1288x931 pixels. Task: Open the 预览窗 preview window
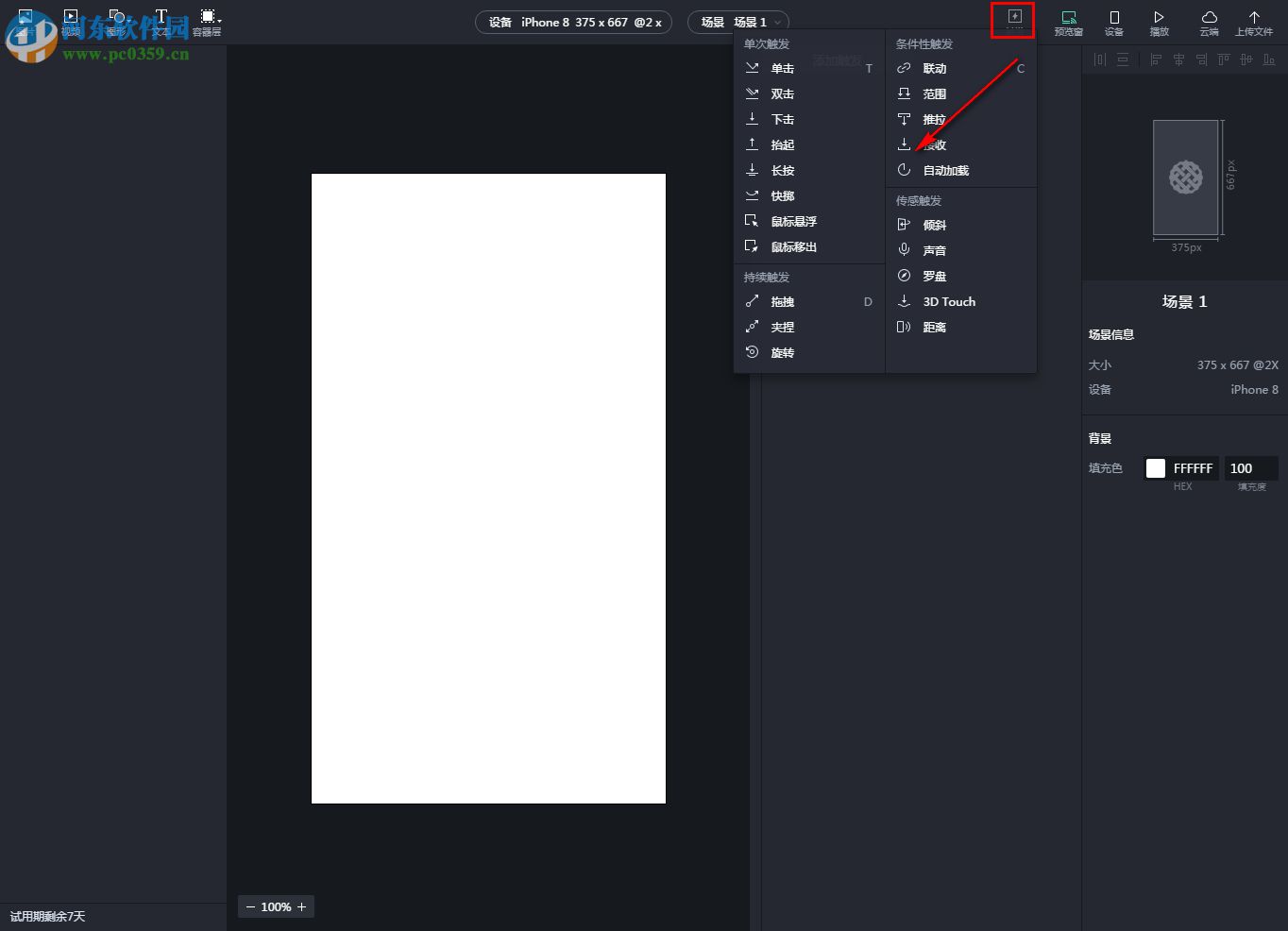tap(1068, 17)
